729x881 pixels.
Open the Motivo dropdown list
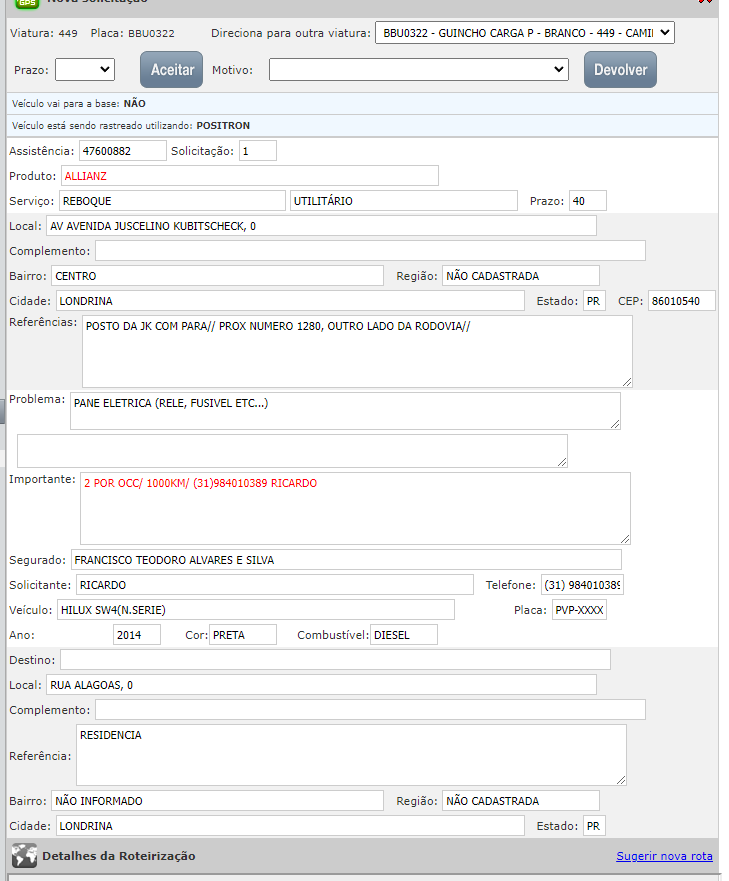[419, 70]
